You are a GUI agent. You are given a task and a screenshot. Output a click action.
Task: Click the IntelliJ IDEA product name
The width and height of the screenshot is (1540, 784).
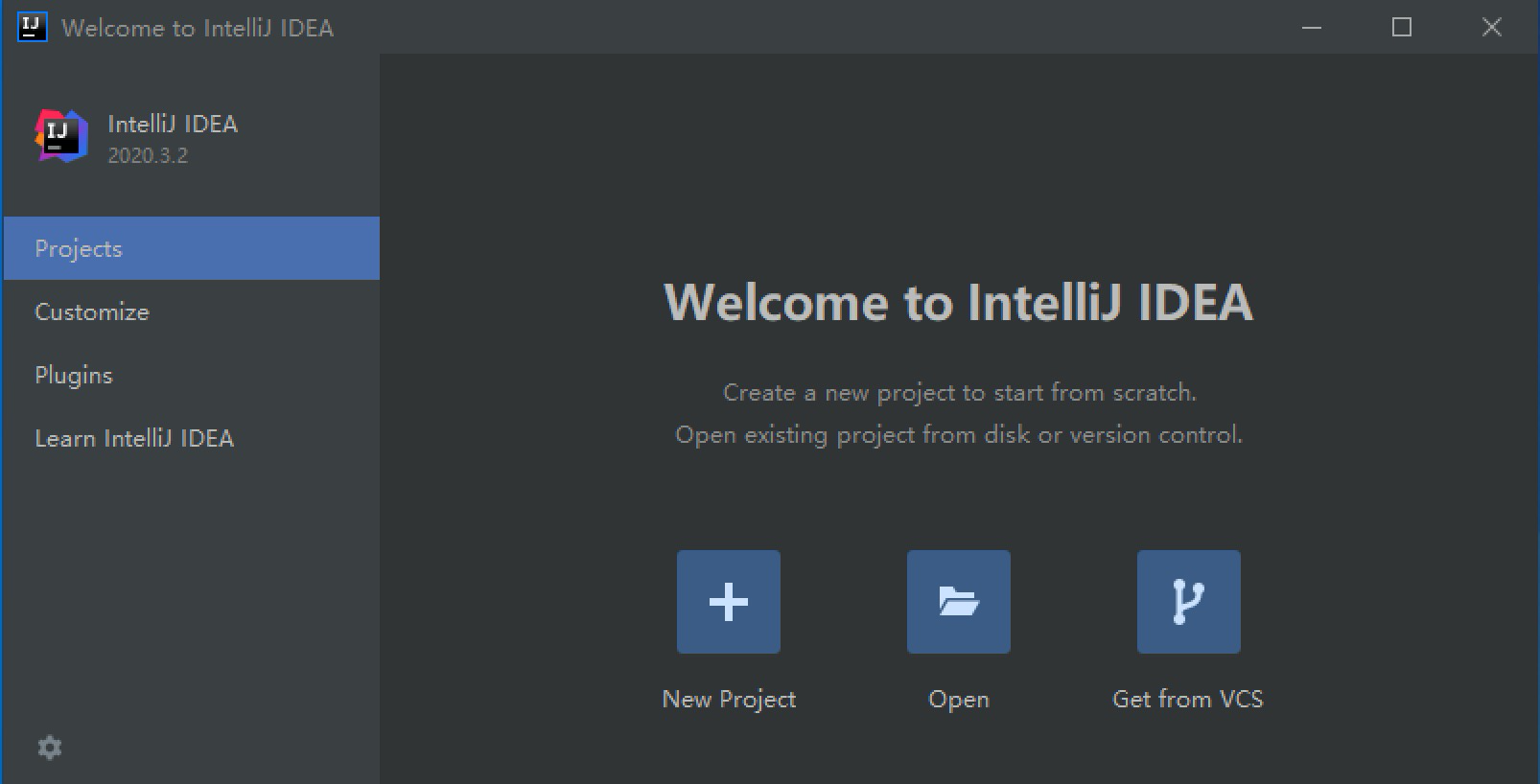173,124
